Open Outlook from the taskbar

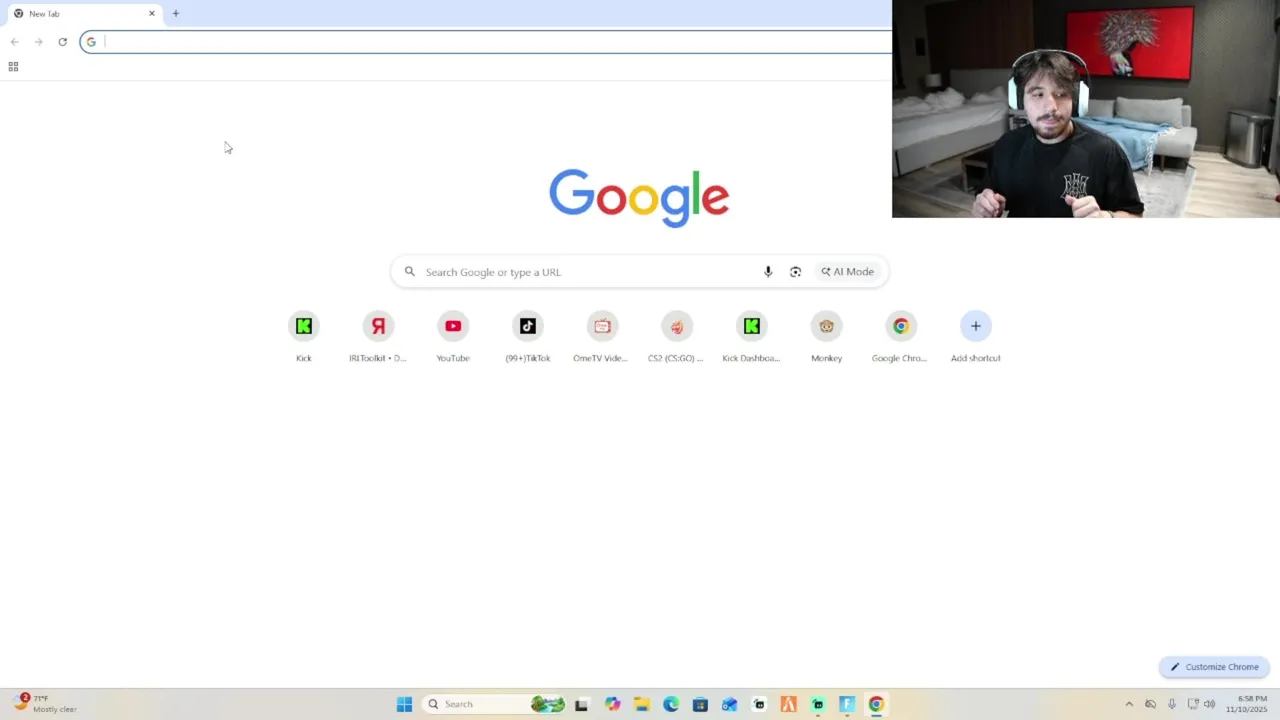tap(730, 704)
